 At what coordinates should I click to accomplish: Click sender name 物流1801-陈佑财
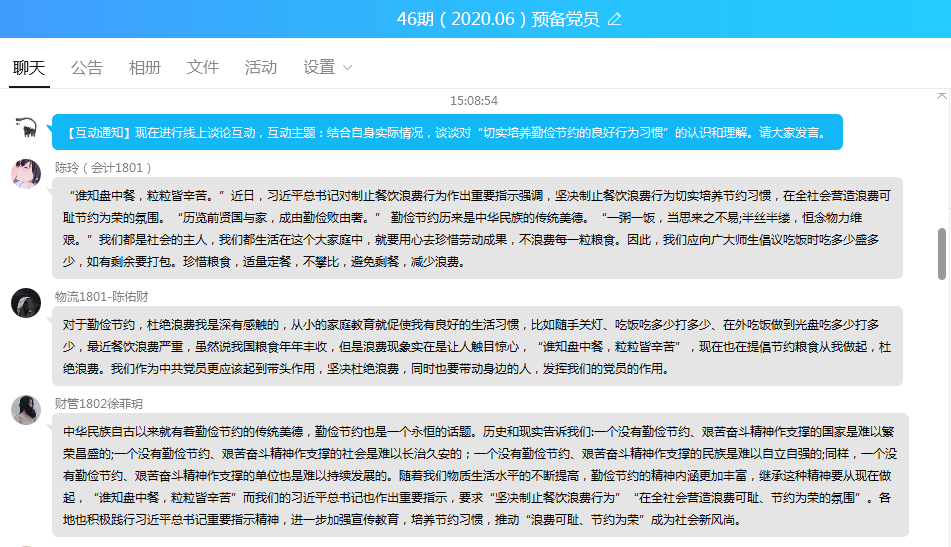[101, 297]
